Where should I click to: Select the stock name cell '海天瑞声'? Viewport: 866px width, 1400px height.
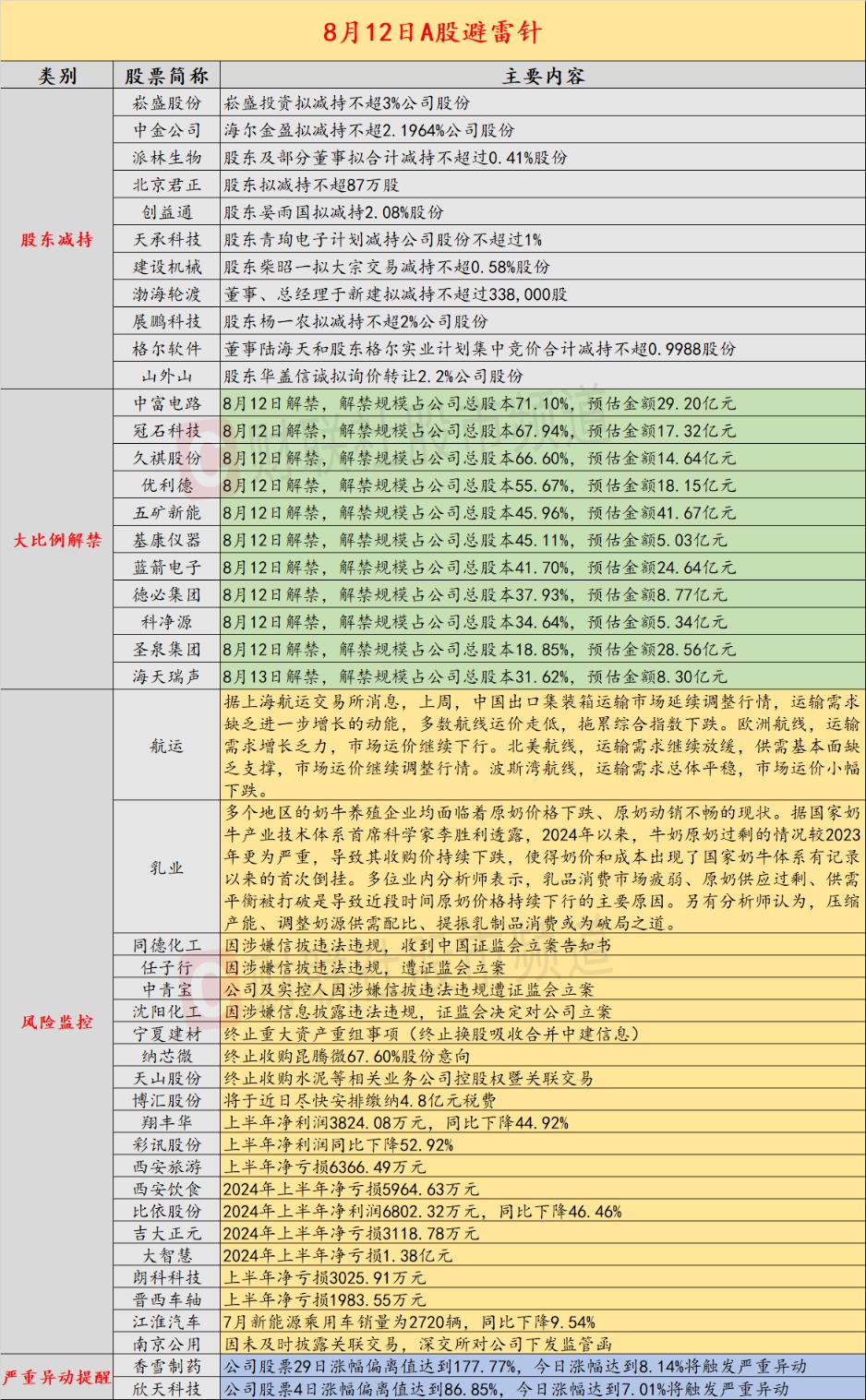click(x=166, y=676)
